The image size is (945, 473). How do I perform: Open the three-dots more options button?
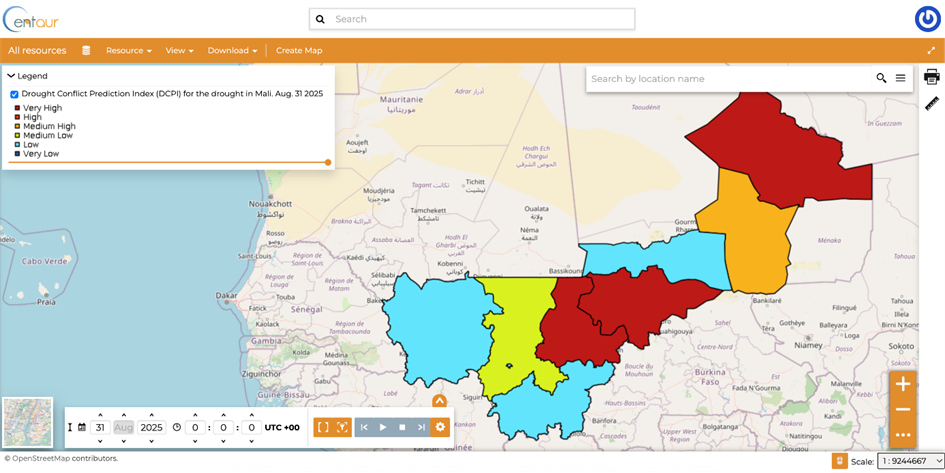pos(902,434)
